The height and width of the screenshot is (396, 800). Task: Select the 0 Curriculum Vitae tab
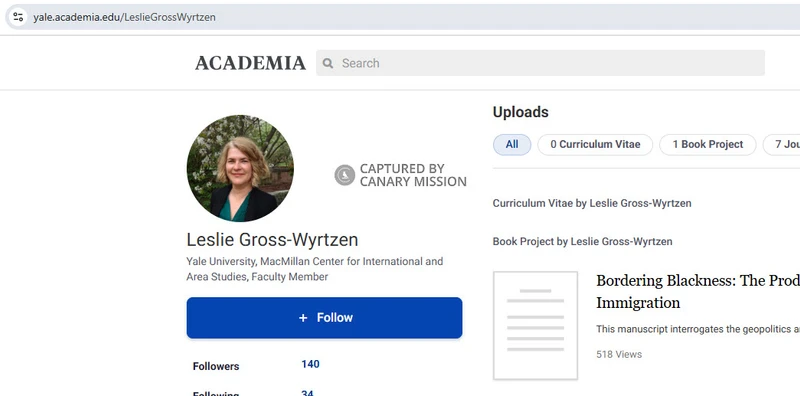point(595,145)
